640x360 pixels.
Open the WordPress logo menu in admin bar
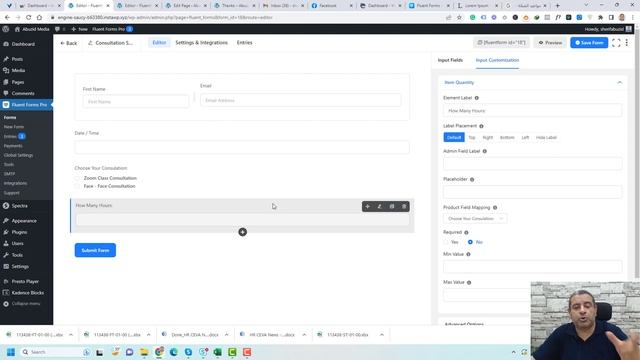coord(6,29)
